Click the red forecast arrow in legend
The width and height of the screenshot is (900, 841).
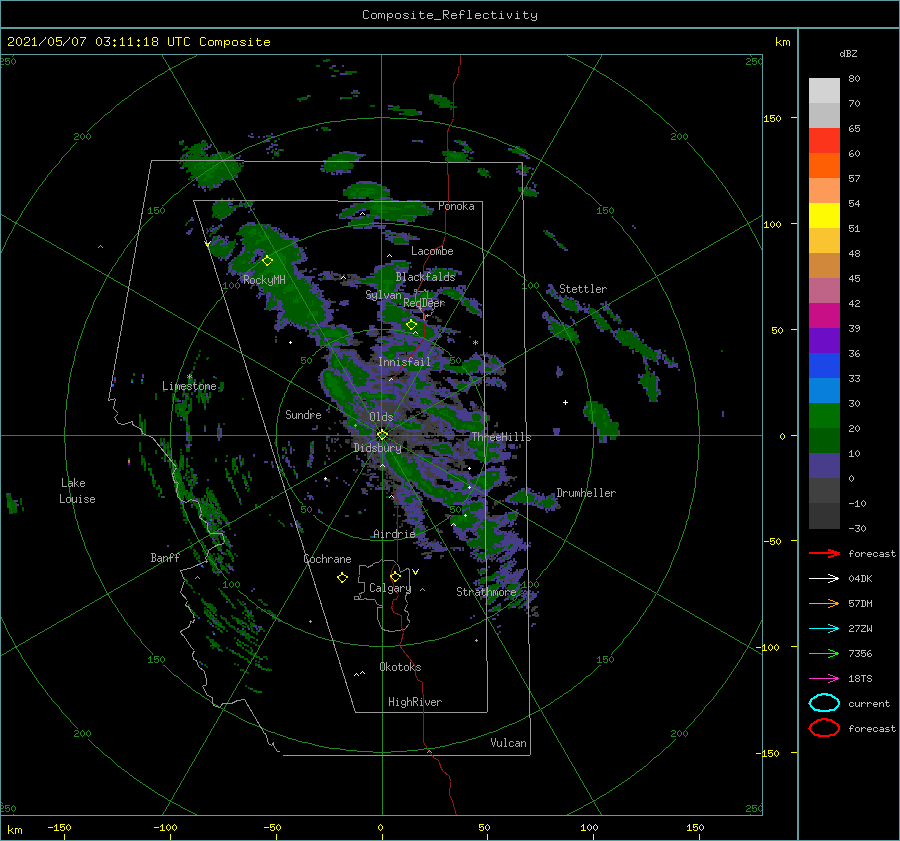(824, 553)
